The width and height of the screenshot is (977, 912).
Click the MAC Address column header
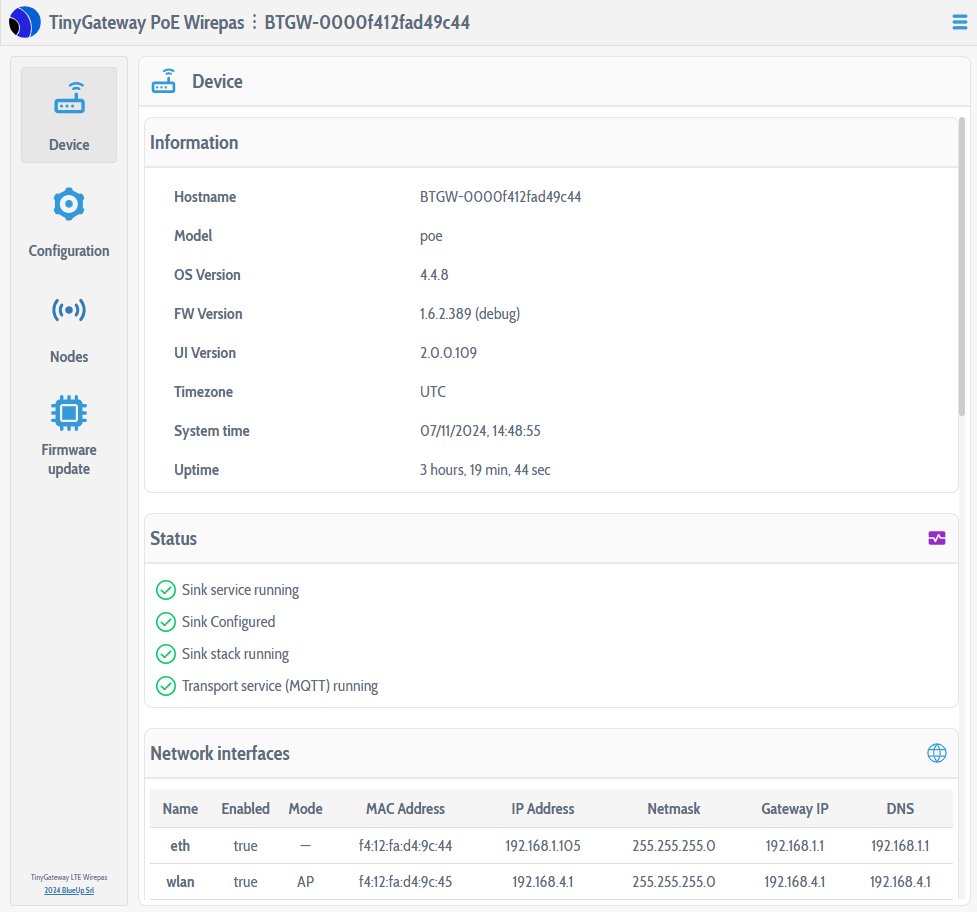tap(405, 809)
